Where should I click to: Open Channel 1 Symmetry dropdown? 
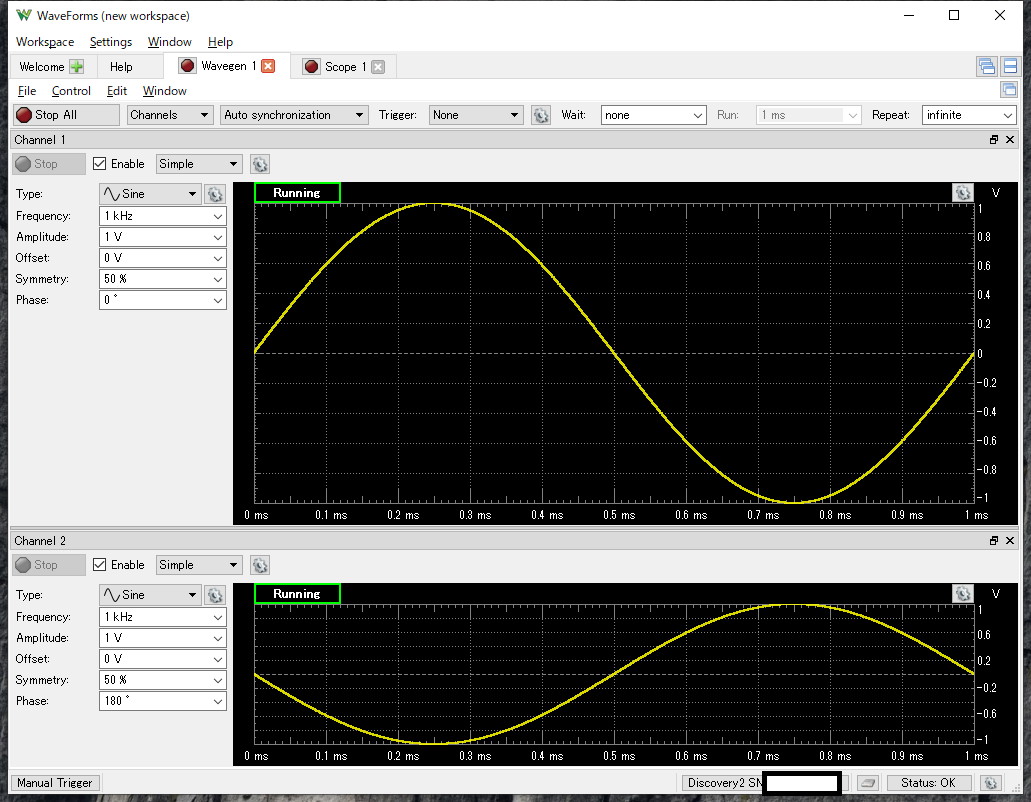pyautogui.click(x=162, y=279)
